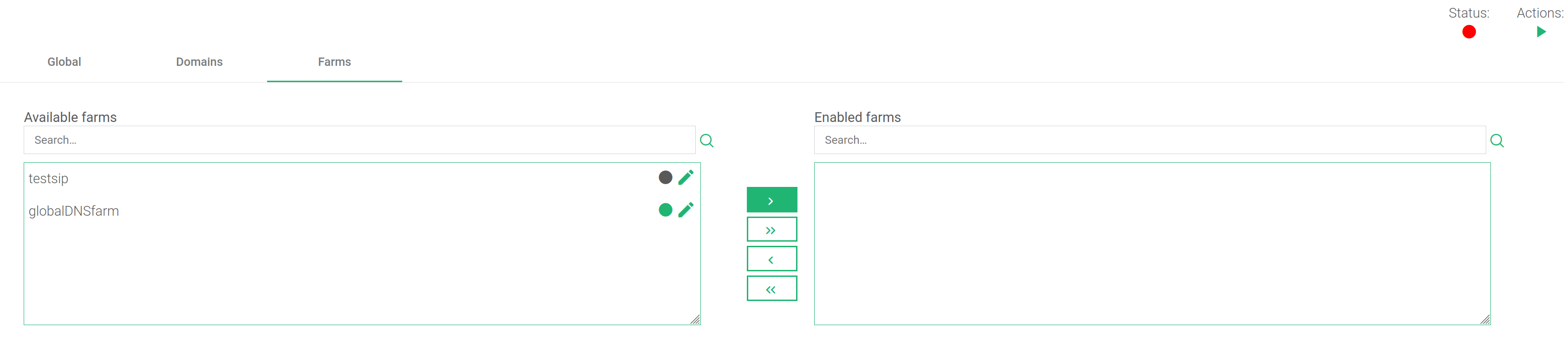Screen dimensions: 1568x346
Task: Focus the Available farms search field
Action: pyautogui.click(x=360, y=140)
